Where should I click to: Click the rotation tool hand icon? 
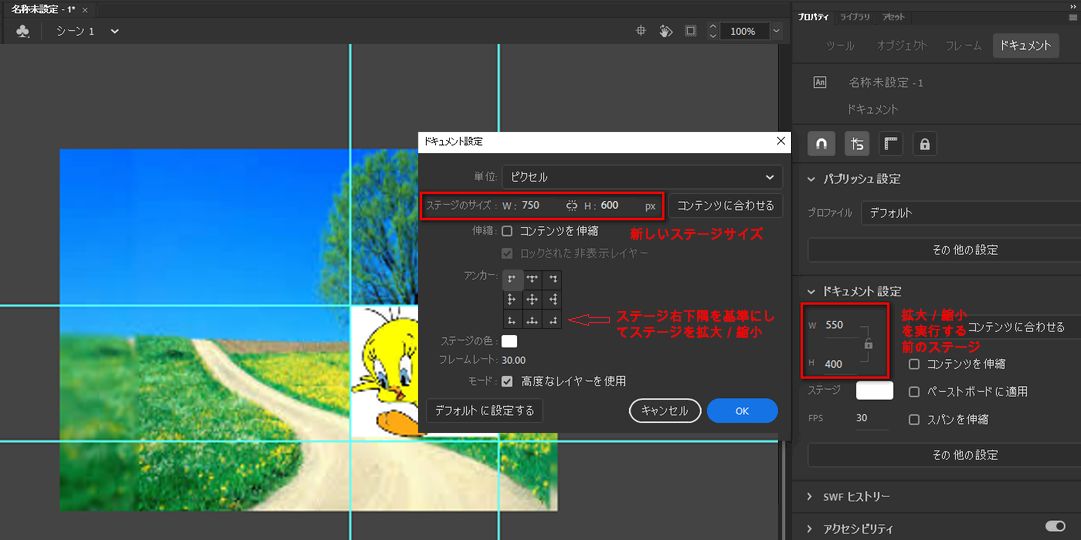(665, 31)
